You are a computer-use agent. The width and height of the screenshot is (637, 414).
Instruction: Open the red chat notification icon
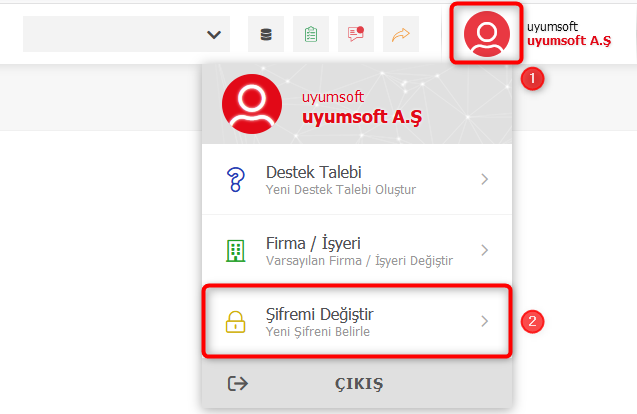[356, 34]
